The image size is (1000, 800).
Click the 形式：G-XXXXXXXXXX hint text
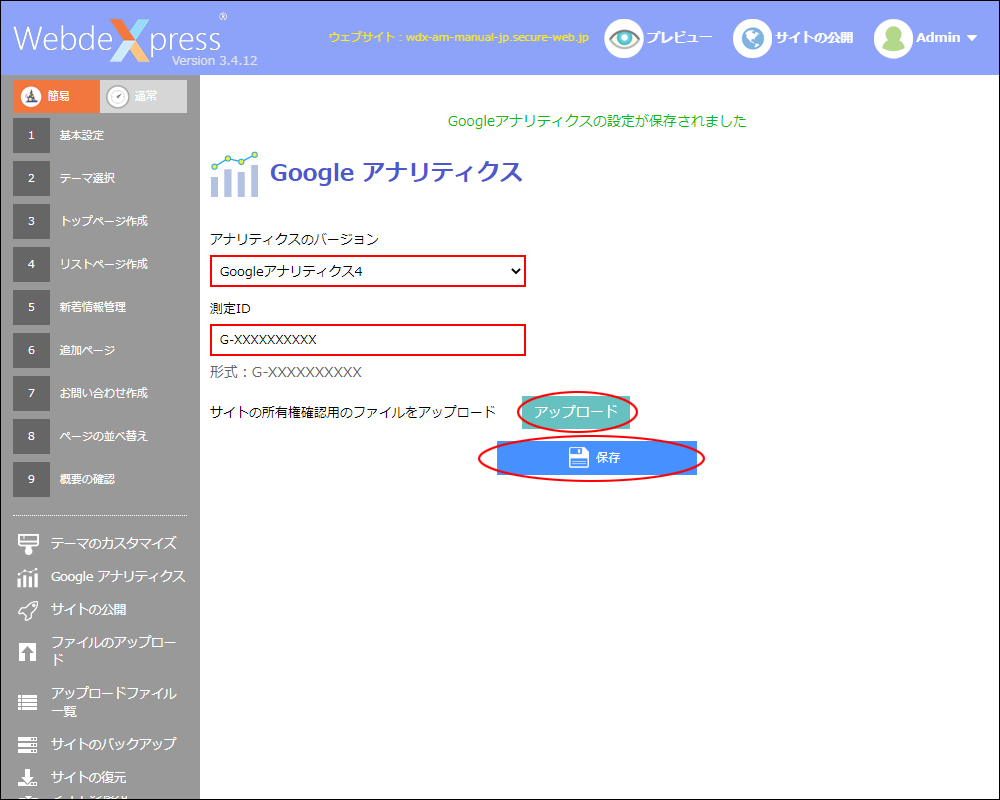[286, 372]
